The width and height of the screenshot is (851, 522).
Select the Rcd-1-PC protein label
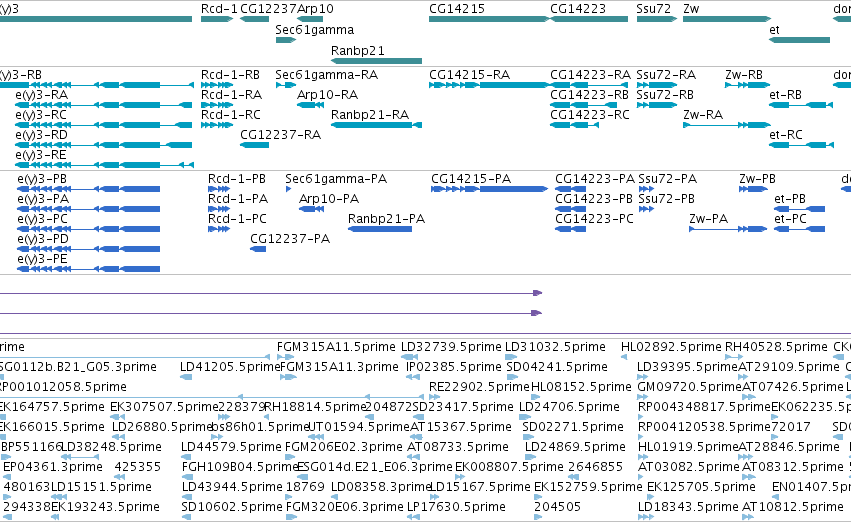[237, 219]
